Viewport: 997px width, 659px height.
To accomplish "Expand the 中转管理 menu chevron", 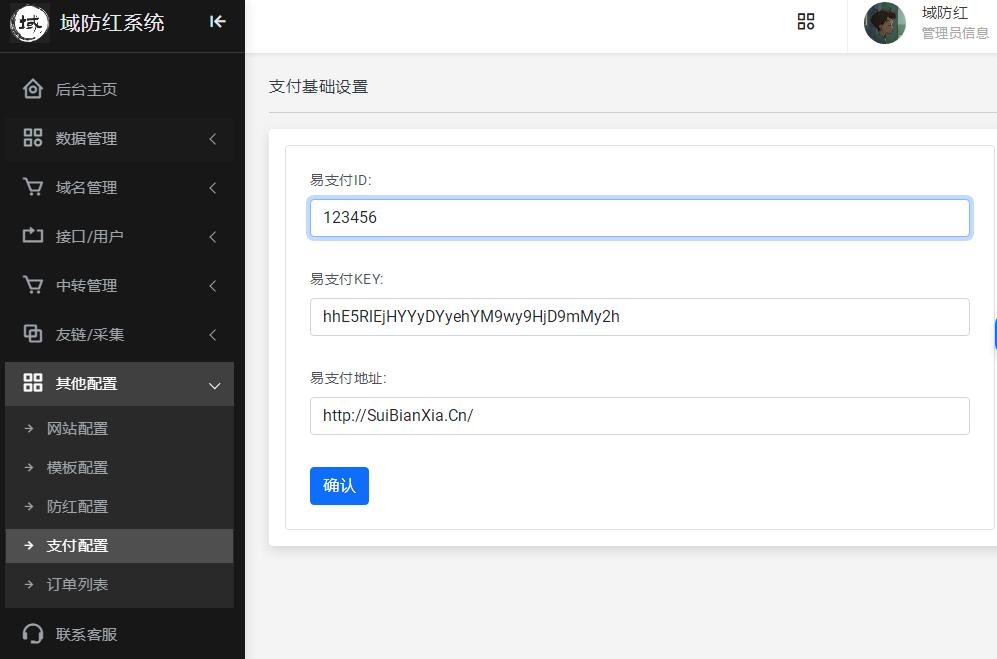I will 212,286.
